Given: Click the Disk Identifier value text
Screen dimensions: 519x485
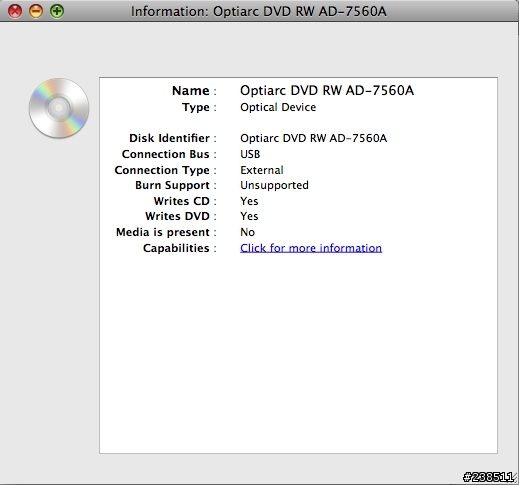Looking at the screenshot, I should 314,138.
